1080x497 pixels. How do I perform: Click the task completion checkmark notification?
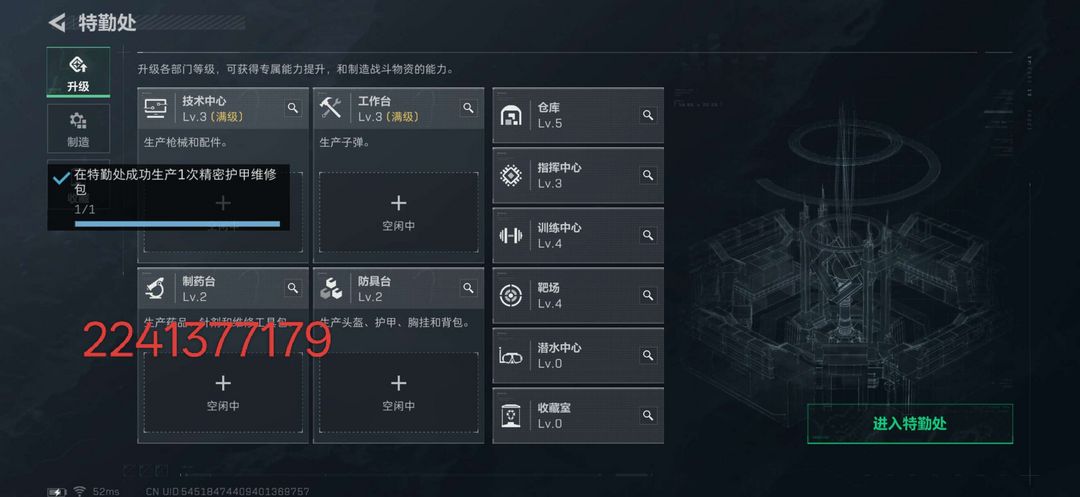tap(61, 178)
